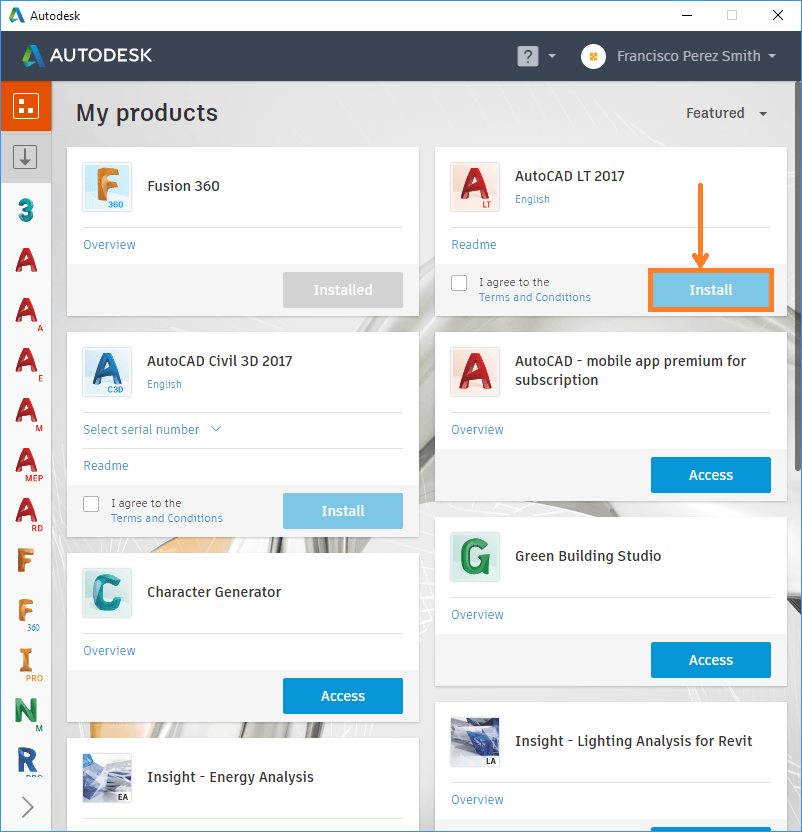Expand the sidebar with the chevron arrow
The height and width of the screenshot is (832, 802).
click(27, 807)
